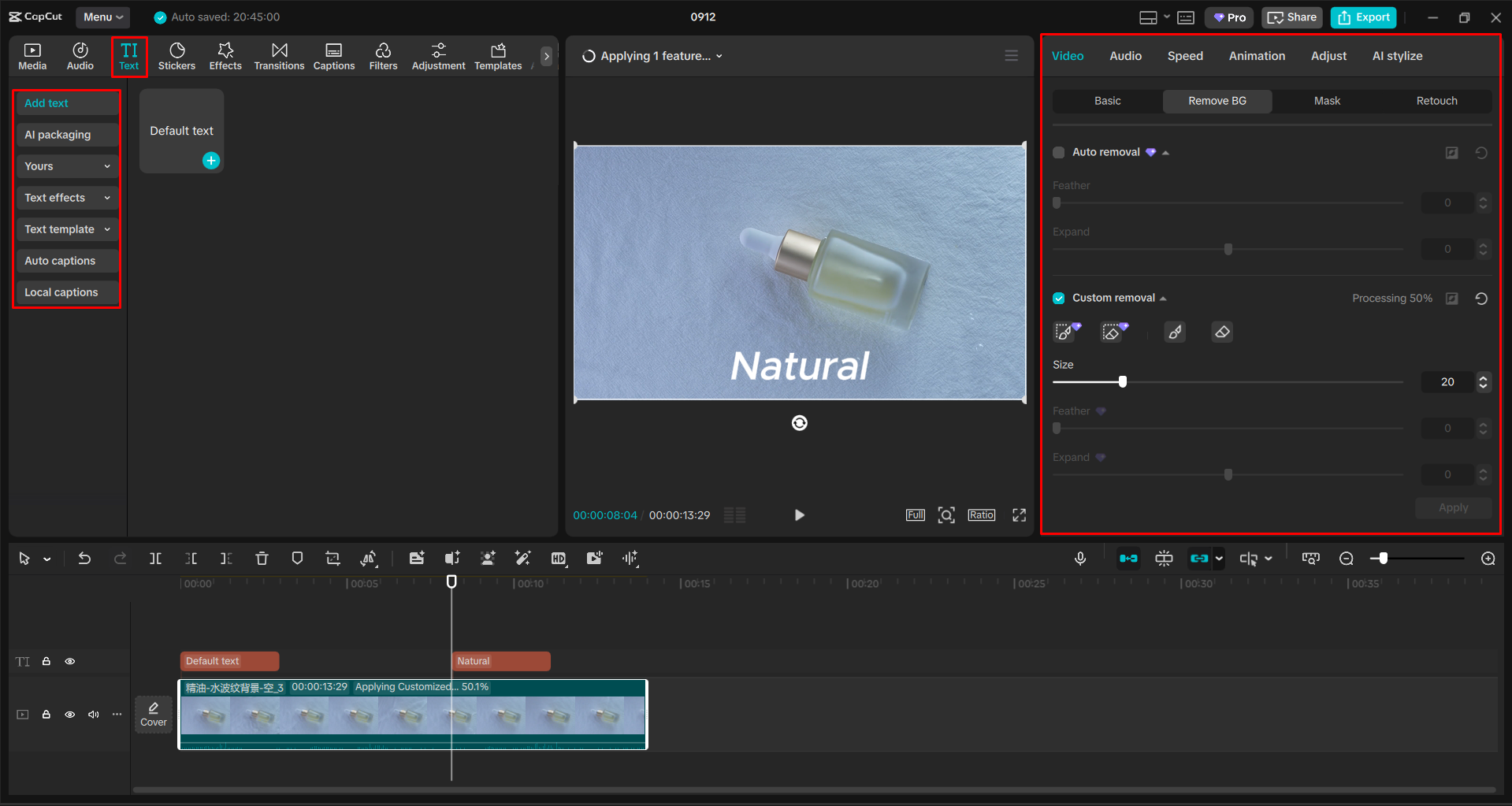
Task: Enable the Auto removal checkbox
Action: (1058, 152)
